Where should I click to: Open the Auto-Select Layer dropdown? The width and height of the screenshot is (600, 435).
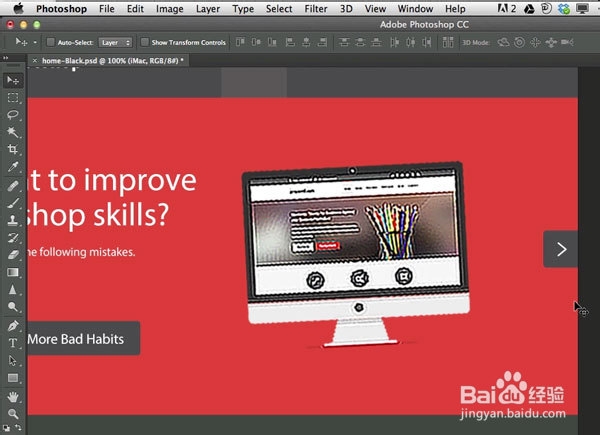[116, 42]
